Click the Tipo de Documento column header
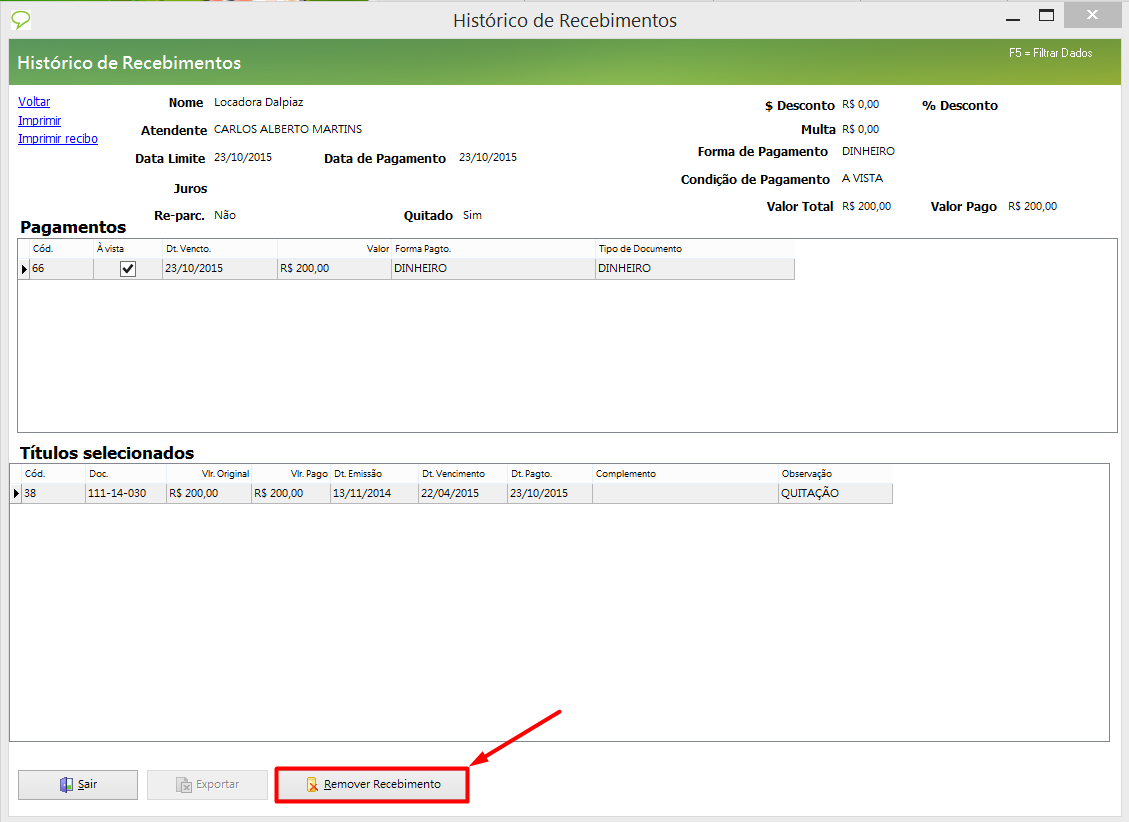The width and height of the screenshot is (1129, 822). tap(694, 248)
